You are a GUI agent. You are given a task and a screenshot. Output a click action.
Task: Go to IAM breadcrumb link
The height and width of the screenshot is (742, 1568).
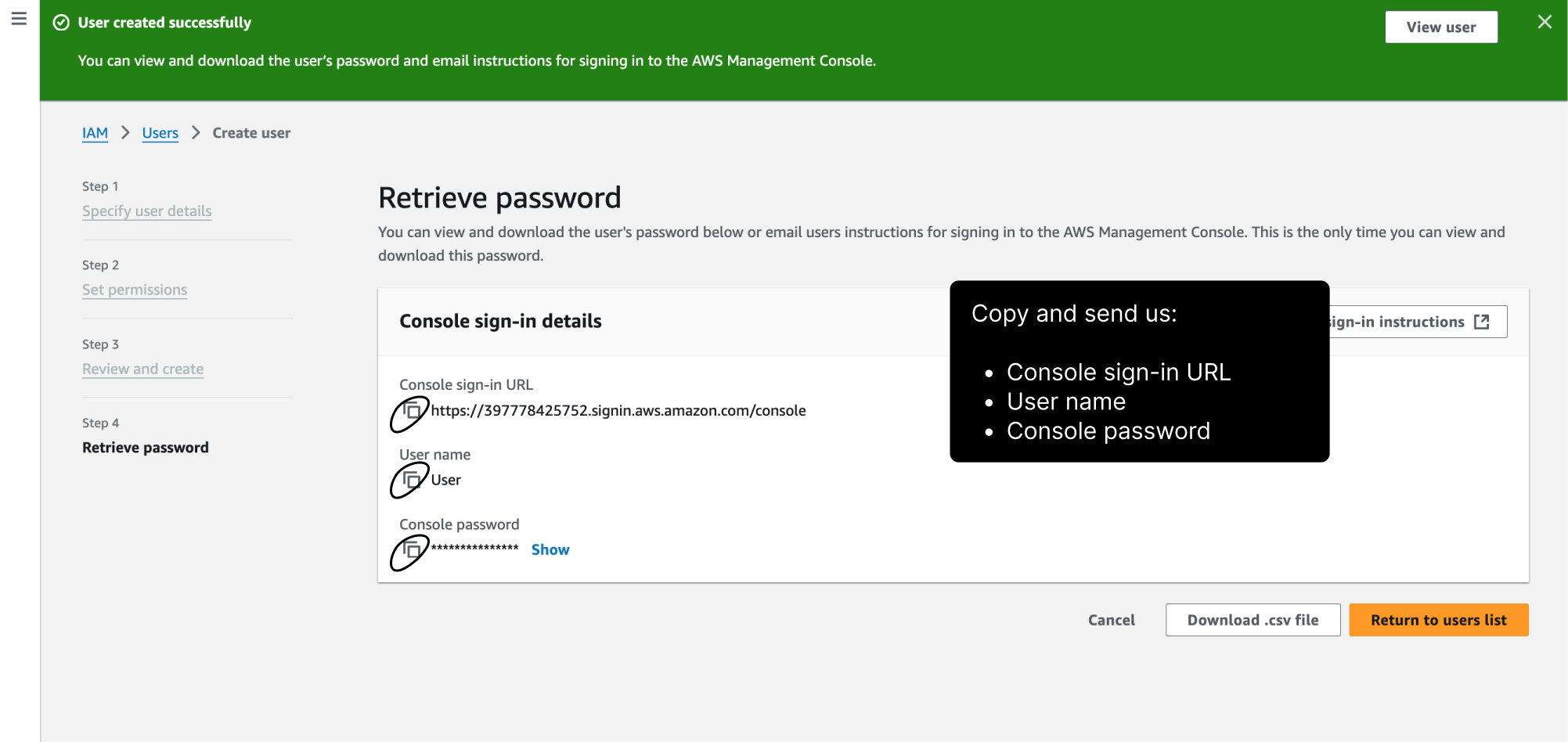(95, 133)
